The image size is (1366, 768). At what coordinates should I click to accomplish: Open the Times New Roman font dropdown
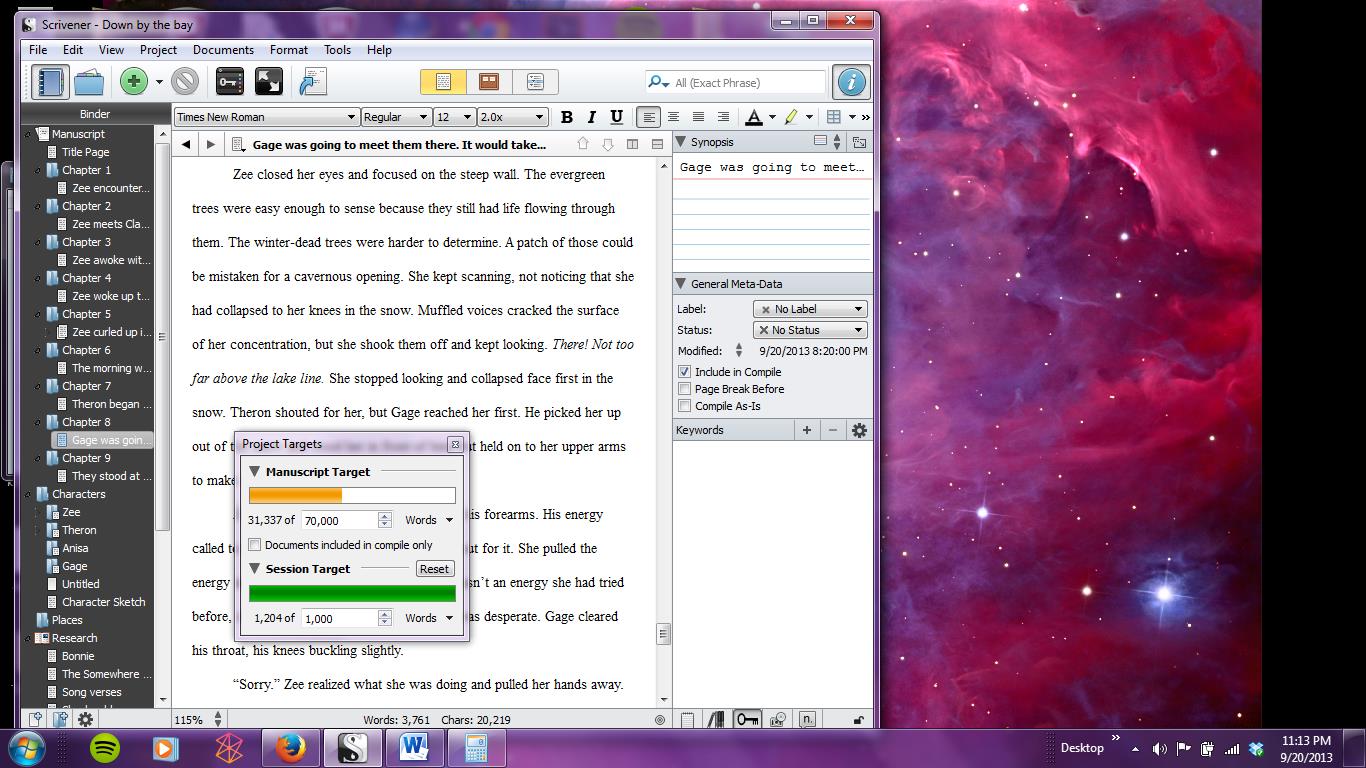point(266,117)
